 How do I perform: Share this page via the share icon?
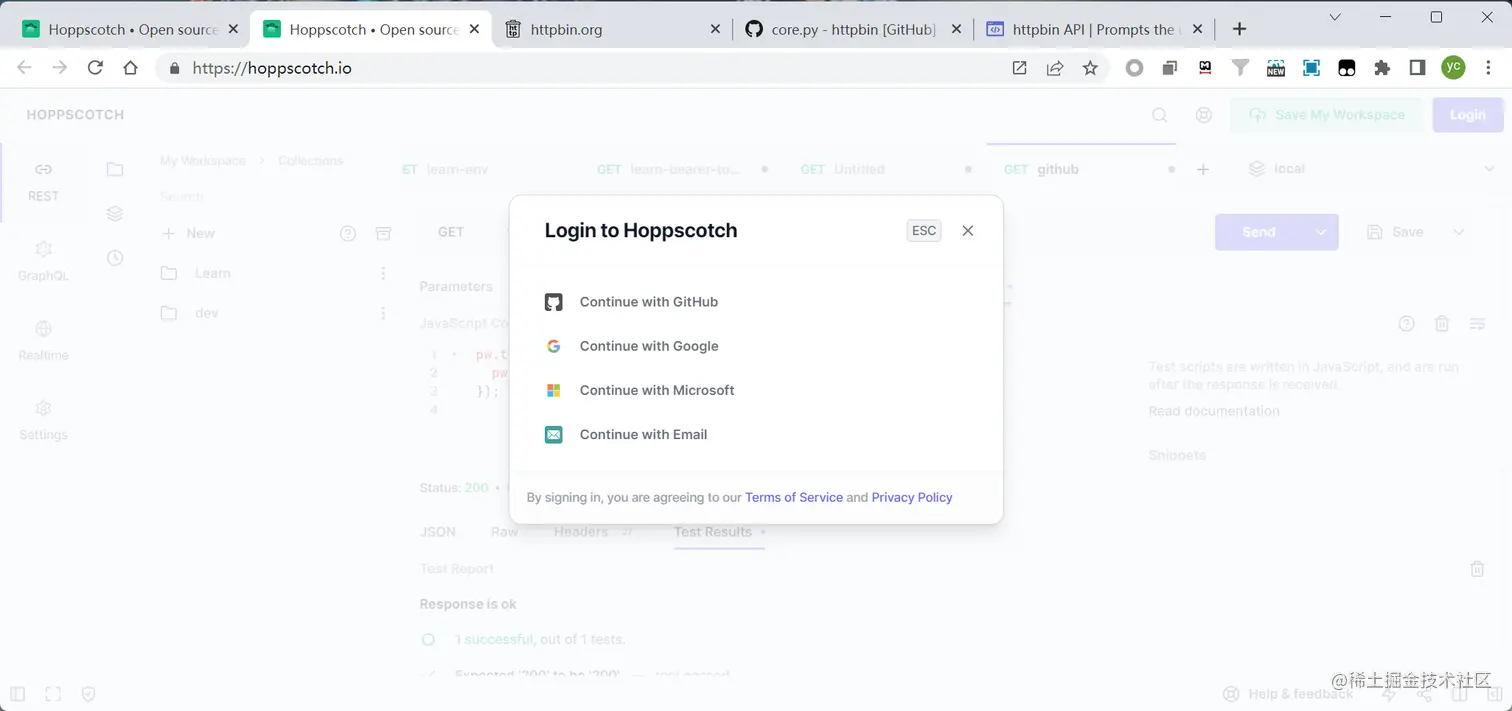tap(1055, 68)
